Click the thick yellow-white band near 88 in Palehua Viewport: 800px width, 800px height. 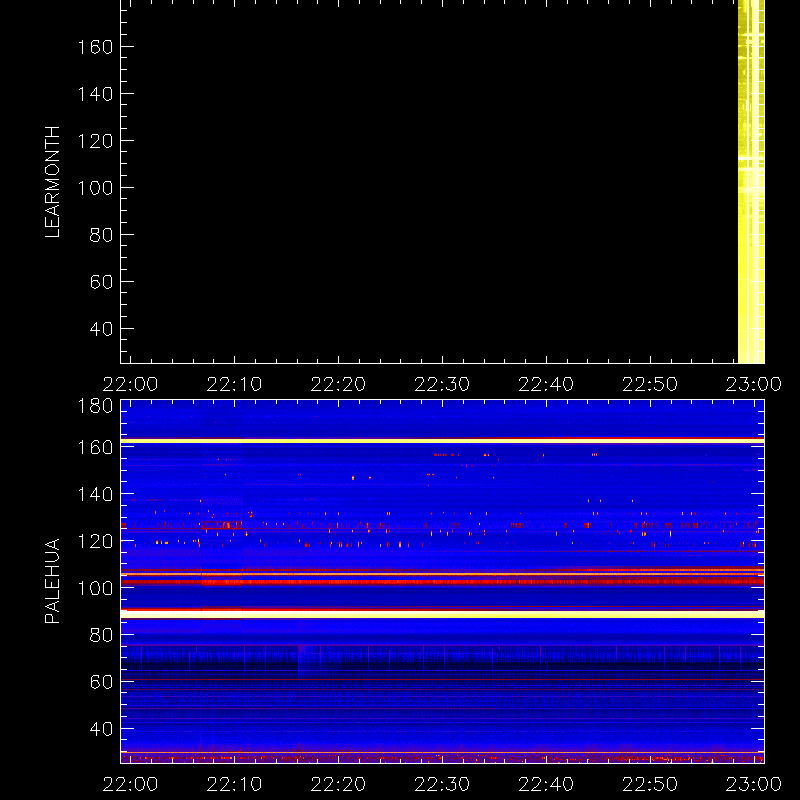[x=442, y=614]
